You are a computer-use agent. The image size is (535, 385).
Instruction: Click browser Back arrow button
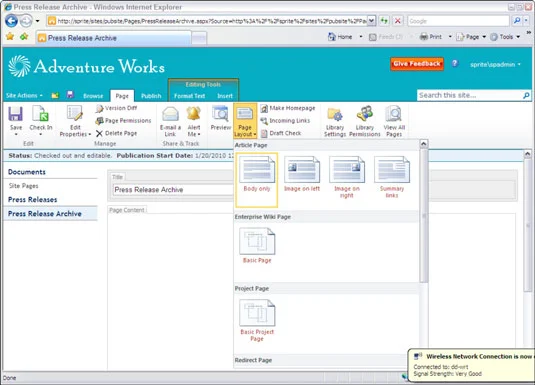coord(11,21)
